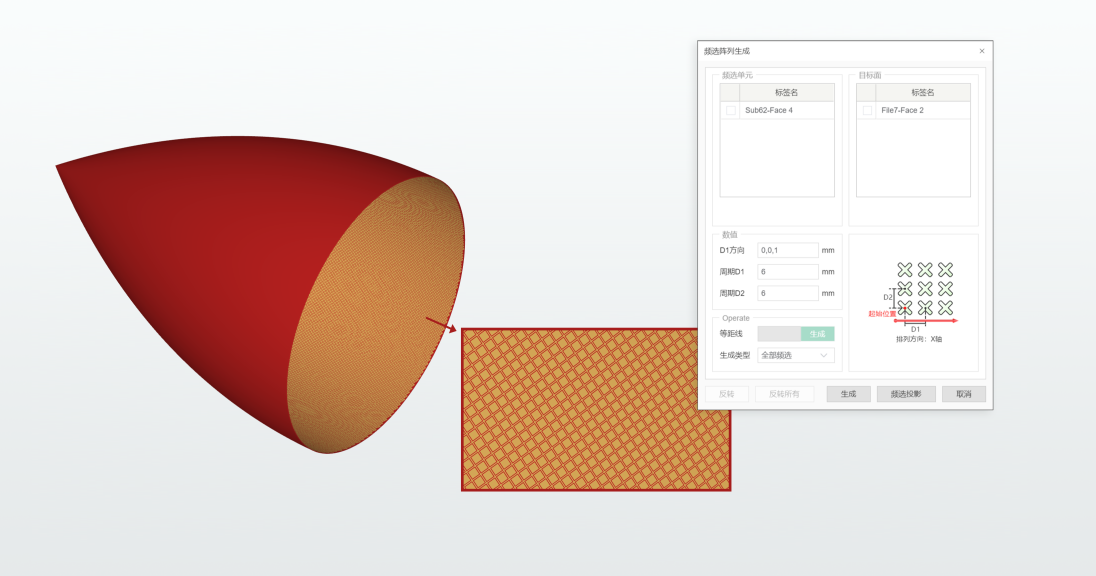This screenshot has height=576, width=1096.
Task: Click the 取消 button
Action: tap(963, 394)
